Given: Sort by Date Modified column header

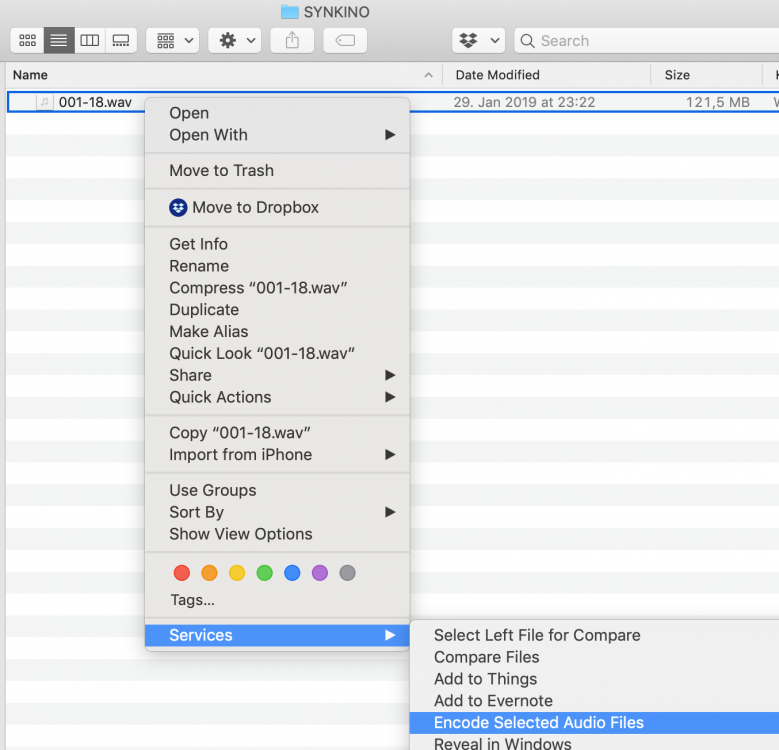Looking at the screenshot, I should (x=497, y=75).
